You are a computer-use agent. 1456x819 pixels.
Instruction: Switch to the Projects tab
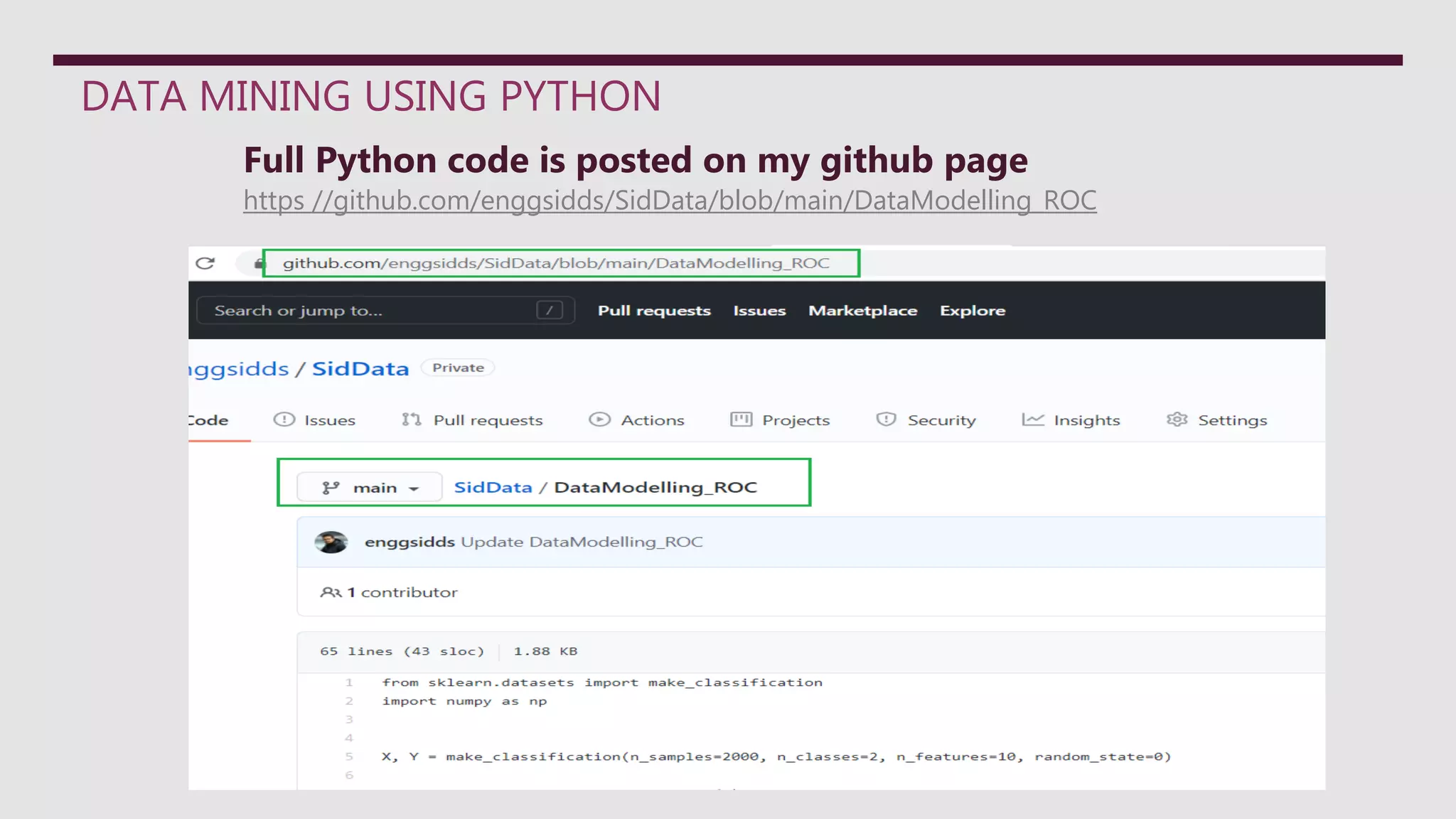780,420
